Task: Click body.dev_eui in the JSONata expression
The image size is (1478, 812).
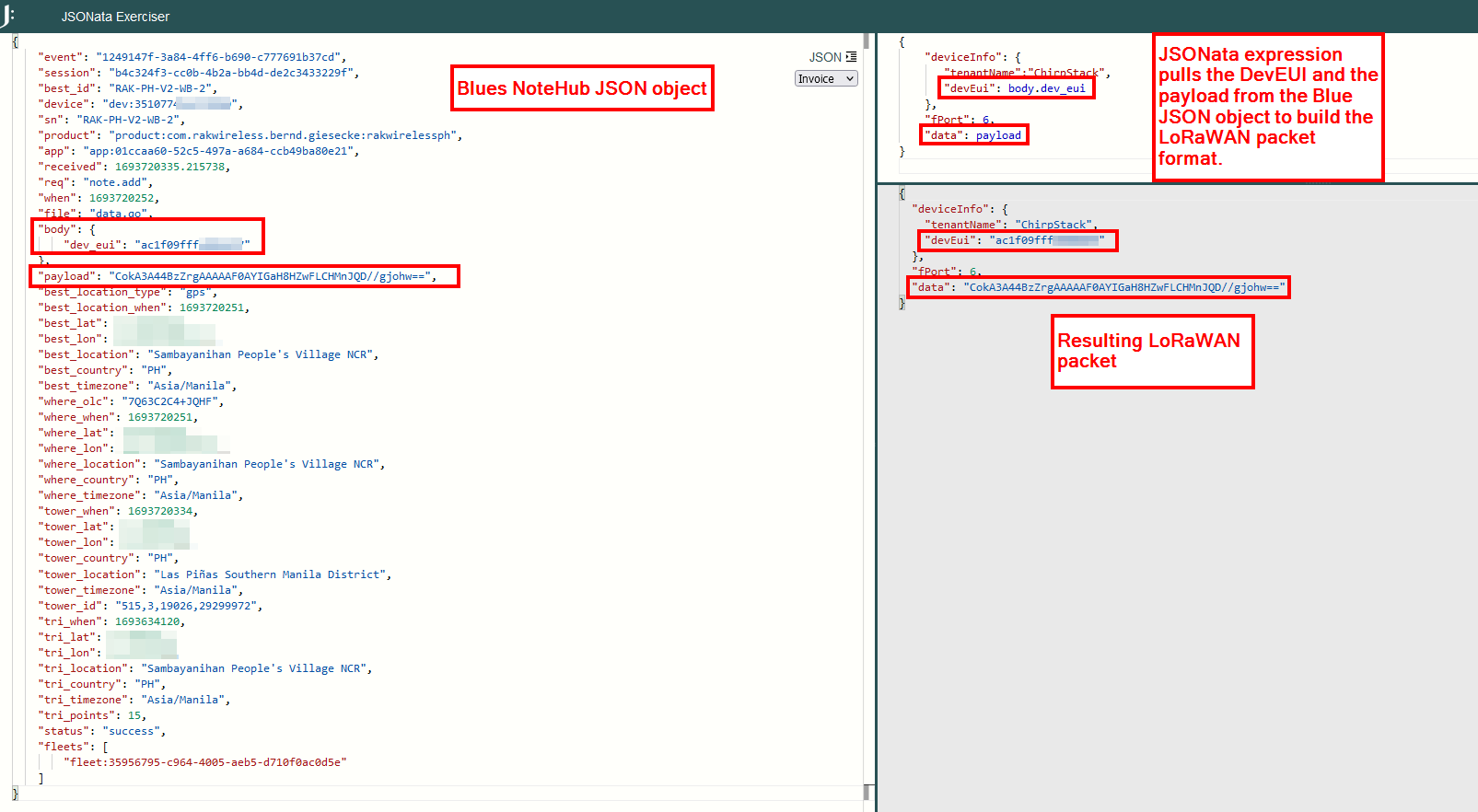Action: pyautogui.click(x=1046, y=88)
